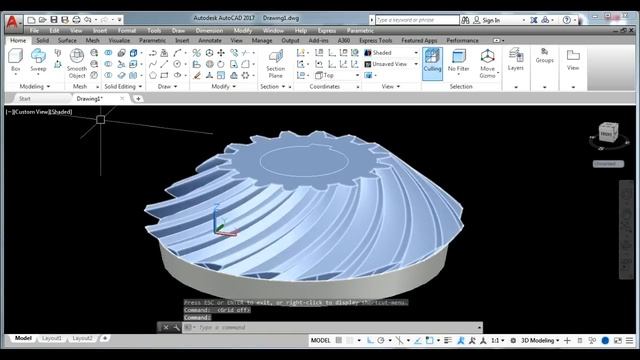Select the Polygon tool in Draw panel
Viewport: 640px width, 360px height.
tap(153, 75)
